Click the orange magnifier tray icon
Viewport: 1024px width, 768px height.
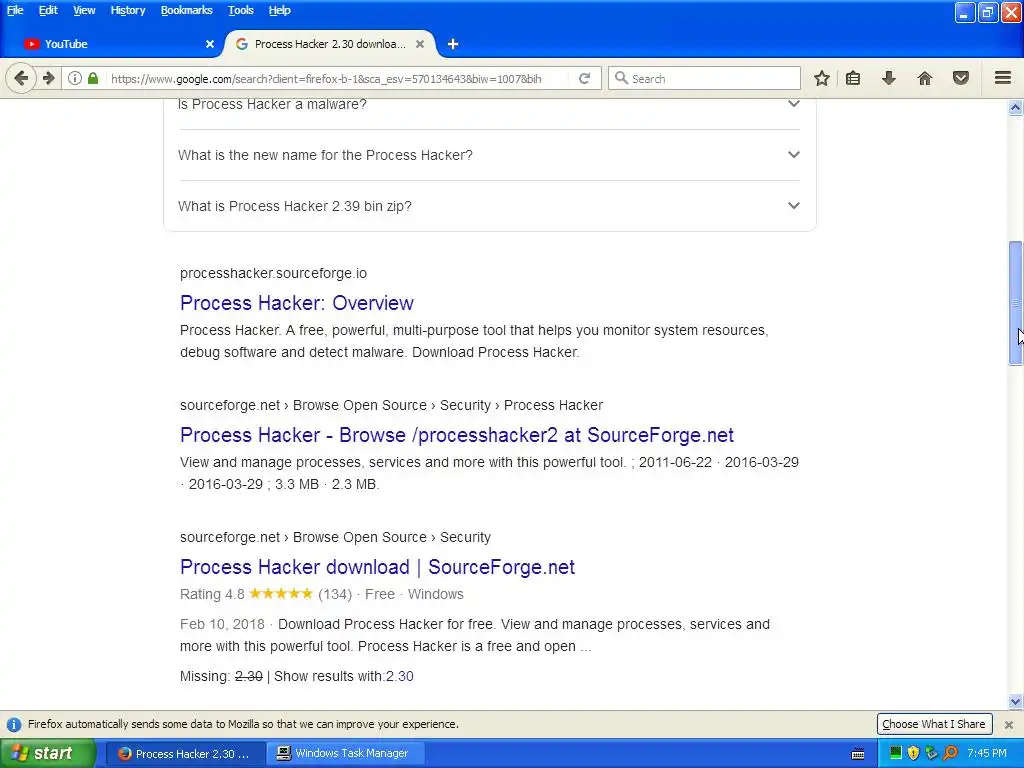click(950, 753)
